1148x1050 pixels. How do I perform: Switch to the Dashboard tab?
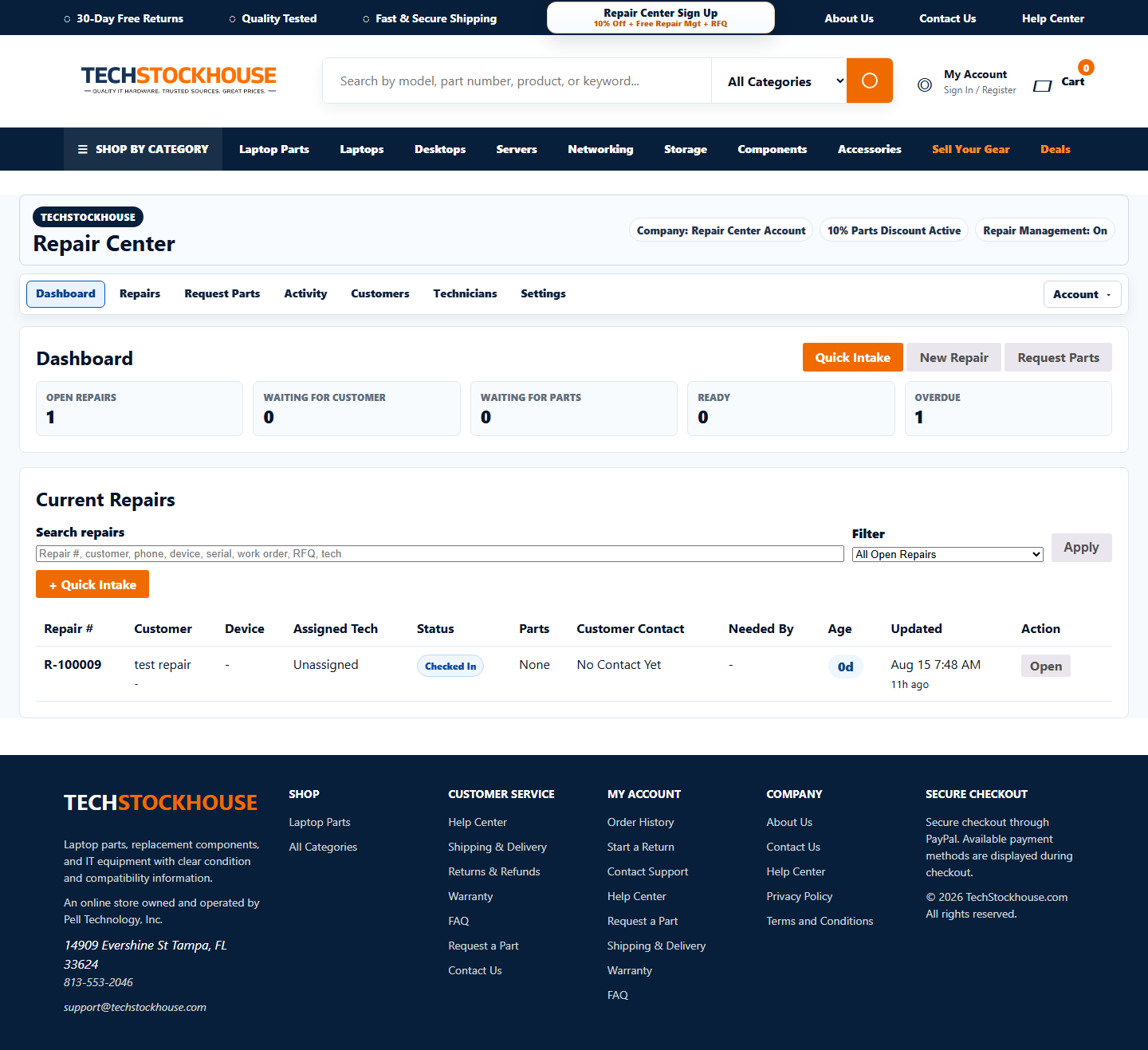[65, 294]
